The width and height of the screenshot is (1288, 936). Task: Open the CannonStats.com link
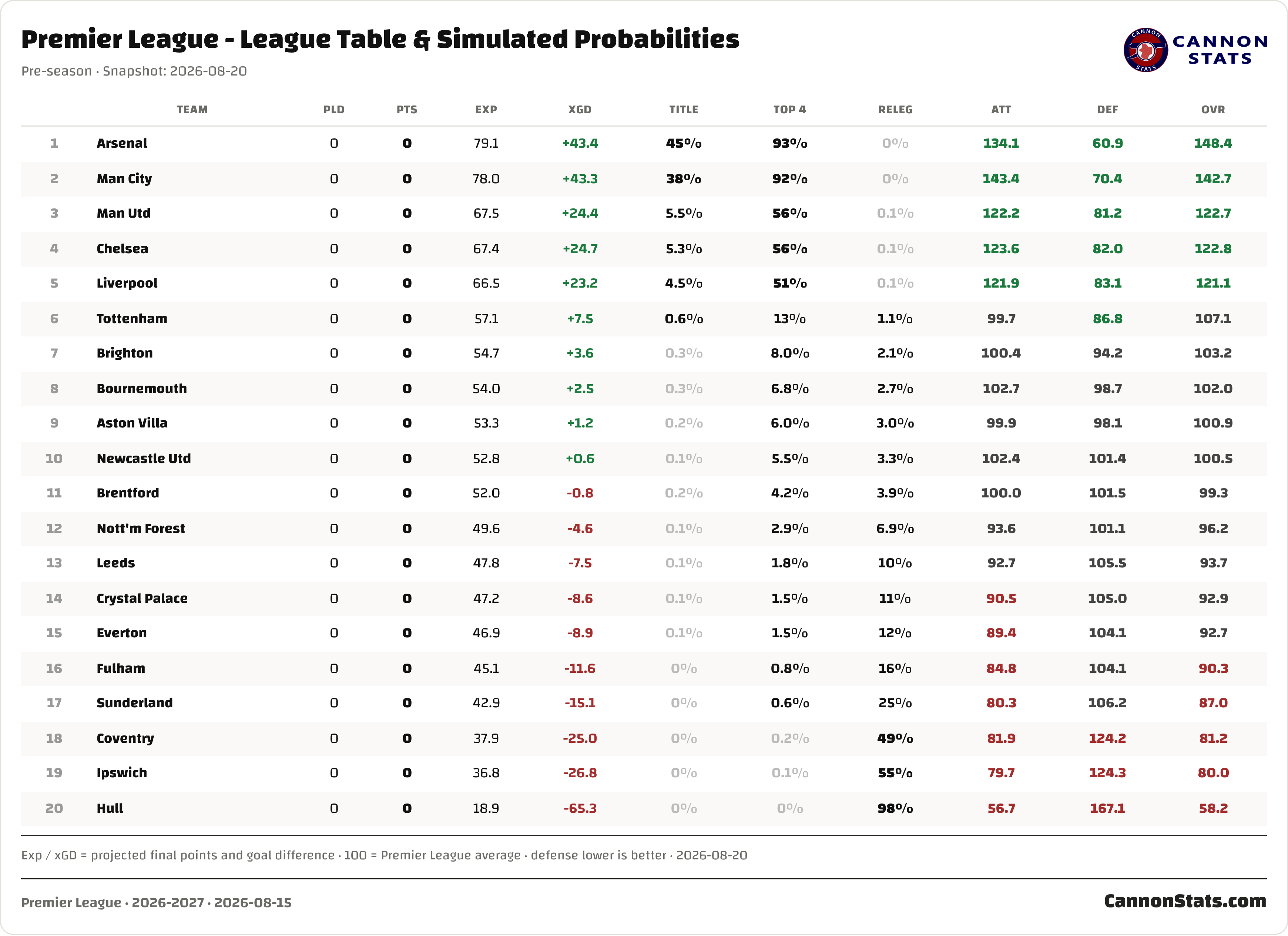pyautogui.click(x=1185, y=901)
